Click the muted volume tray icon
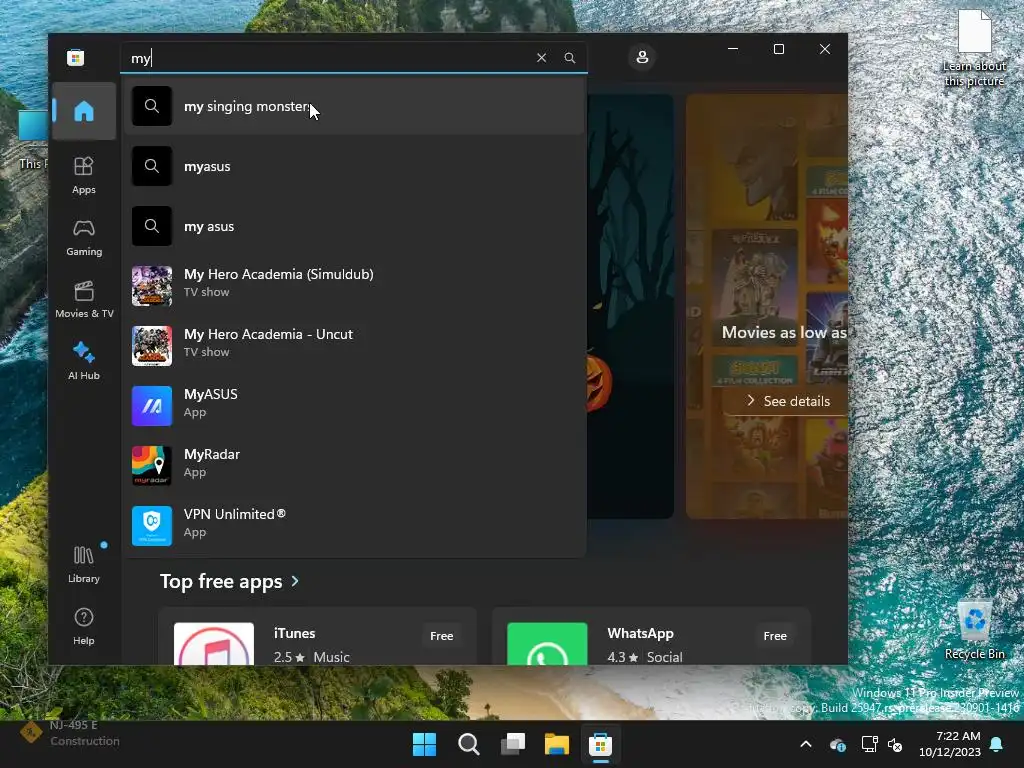This screenshot has height=768, width=1024. (x=895, y=744)
